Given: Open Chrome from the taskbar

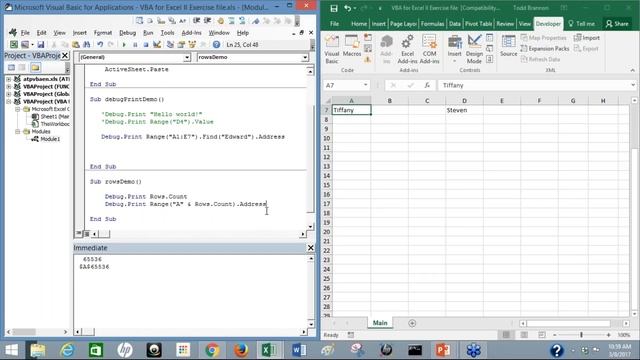Looking at the screenshot, I should click(x=212, y=350).
